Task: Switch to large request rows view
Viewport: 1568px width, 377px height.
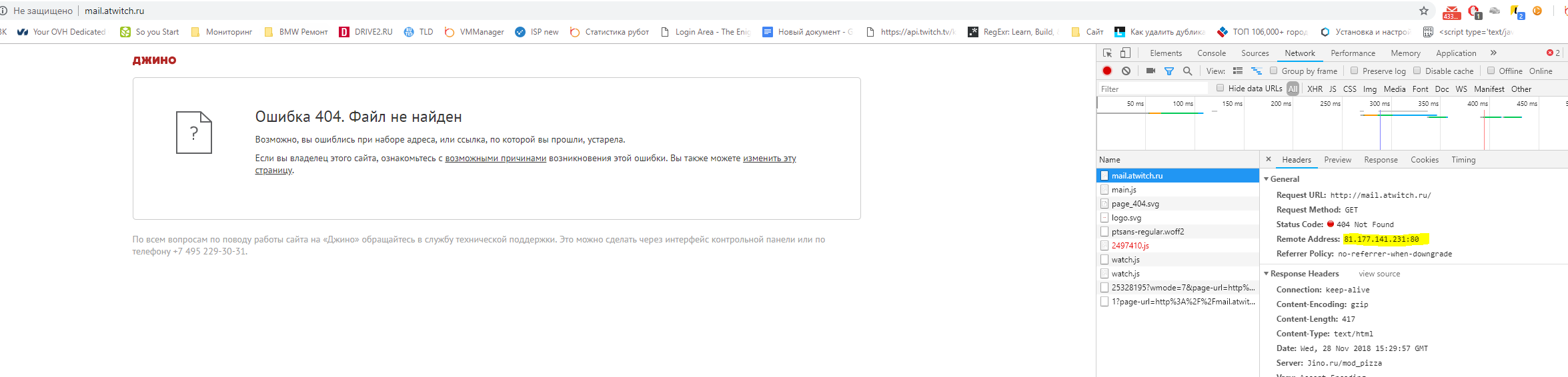Action: tap(1238, 71)
